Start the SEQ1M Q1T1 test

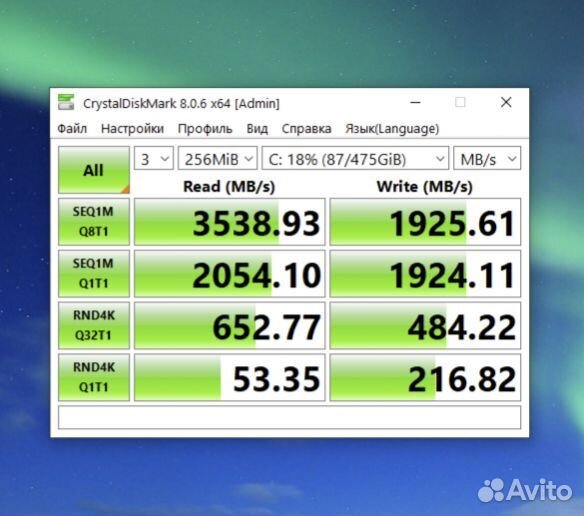pos(94,273)
